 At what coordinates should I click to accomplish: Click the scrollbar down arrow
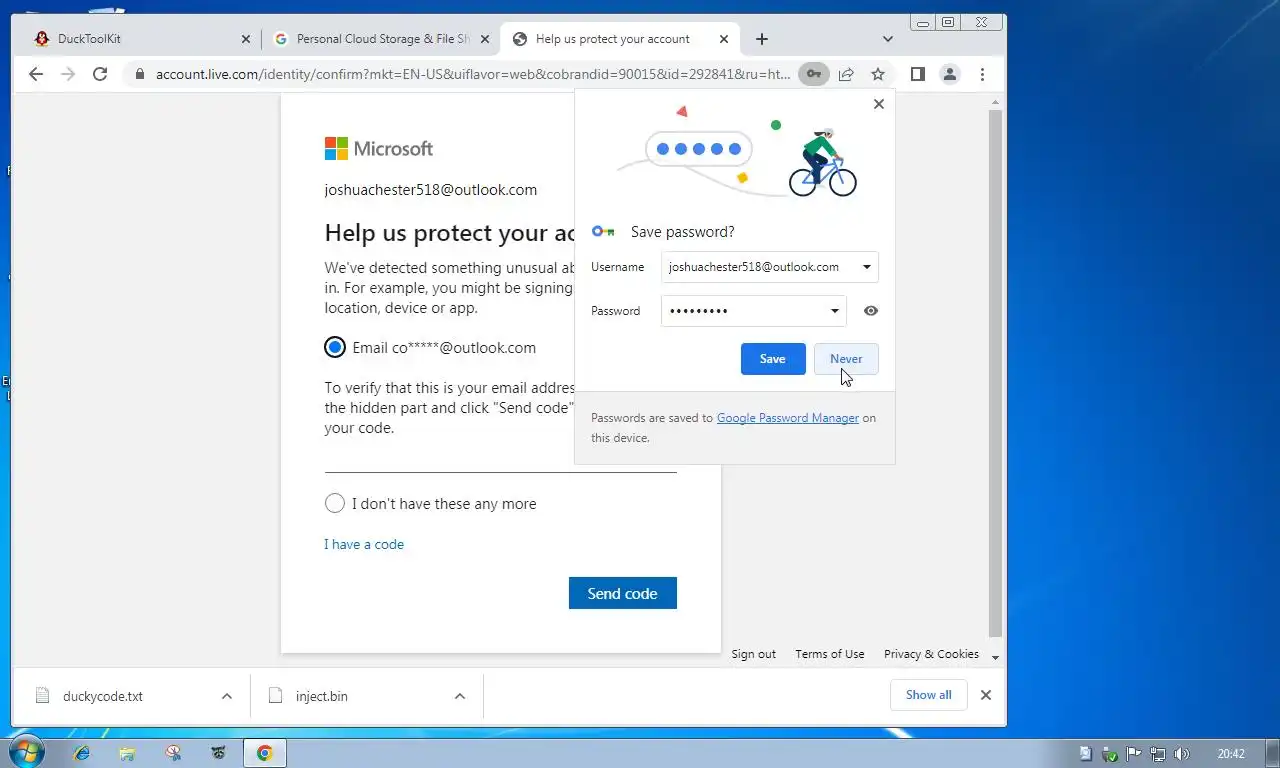click(995, 658)
